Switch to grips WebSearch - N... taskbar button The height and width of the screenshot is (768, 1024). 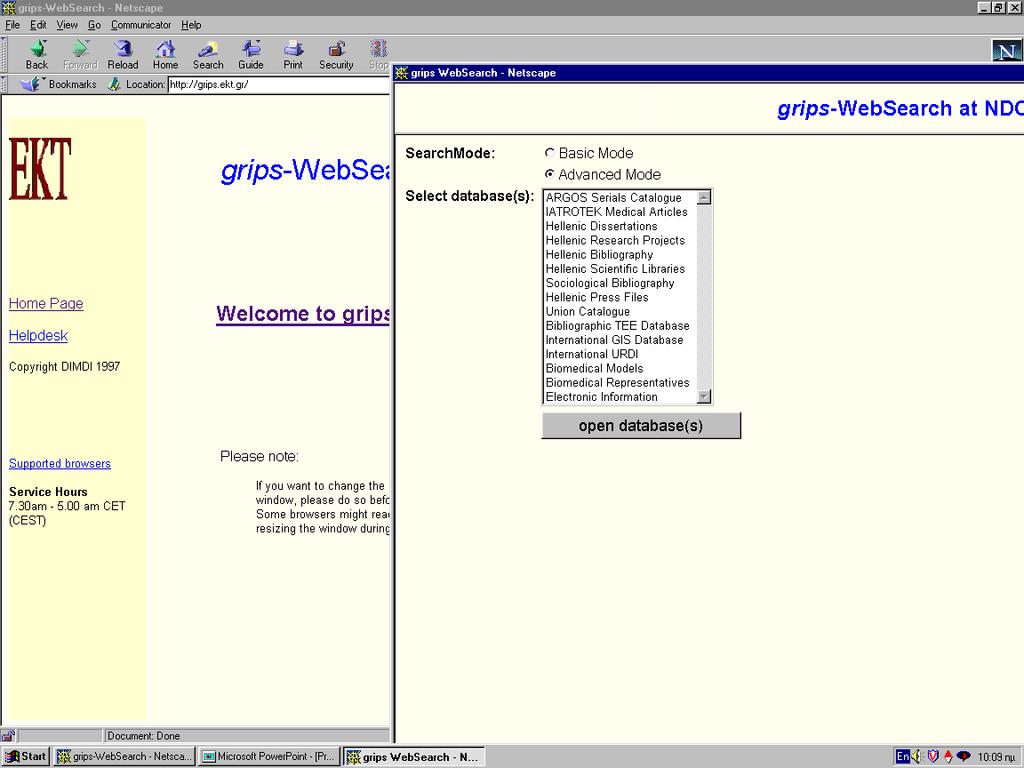click(x=414, y=757)
